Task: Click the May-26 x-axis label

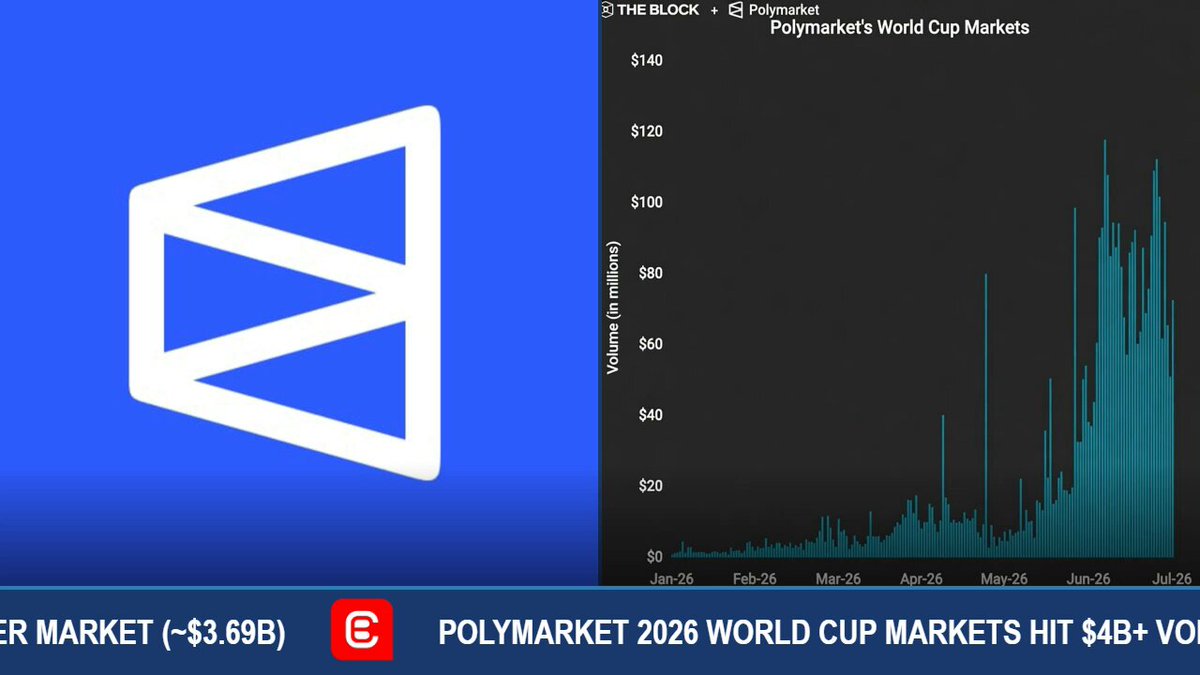Action: [1004, 579]
